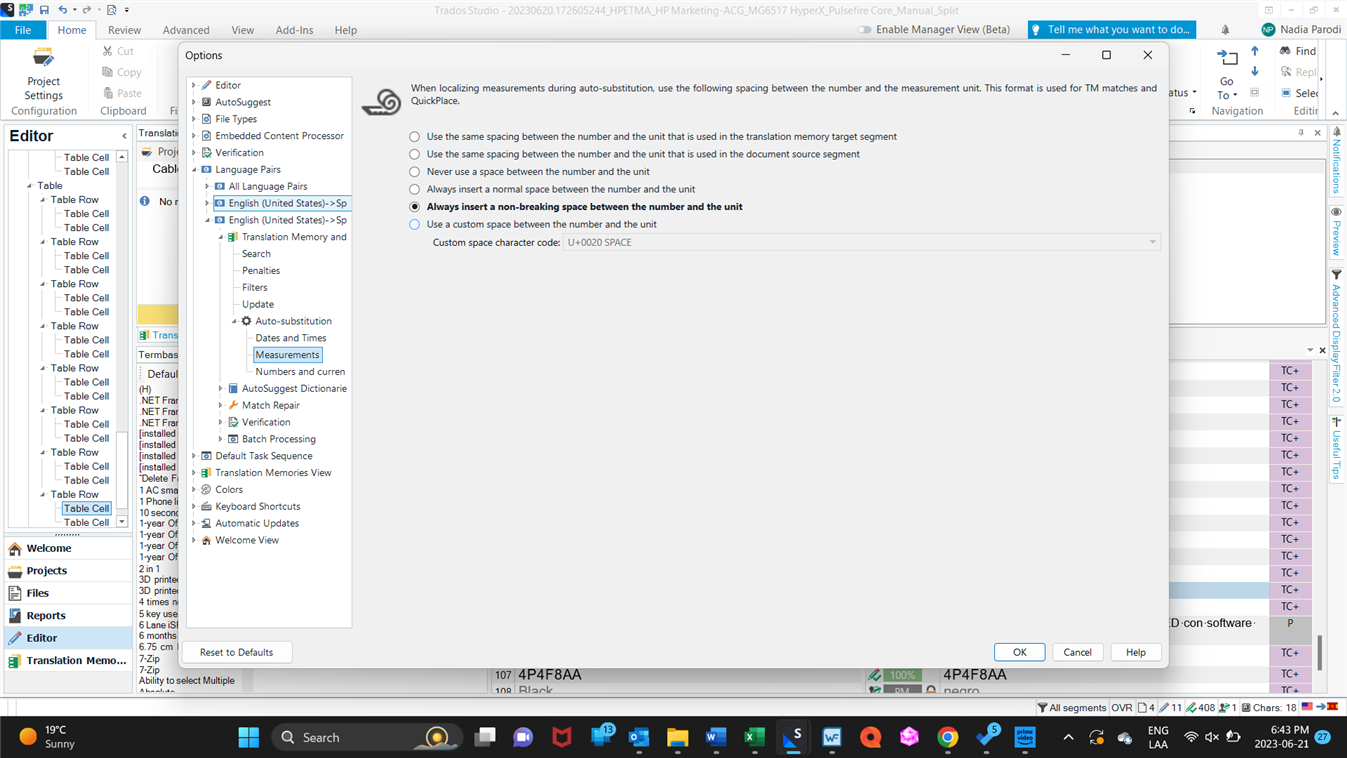Select Use a custom space option
The height and width of the screenshot is (758, 1347).
pyautogui.click(x=415, y=224)
